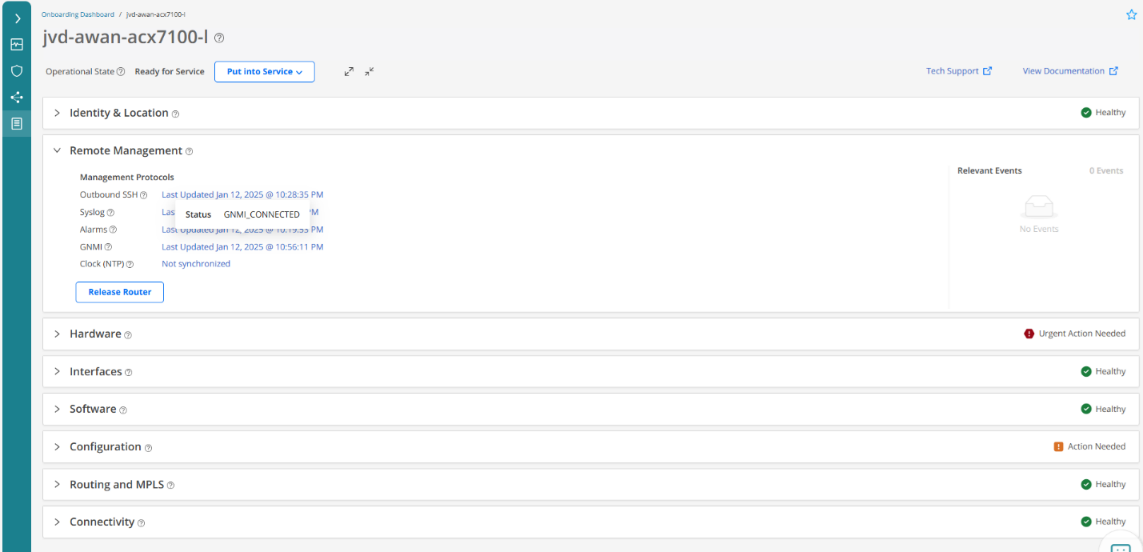This screenshot has width=1143, height=552.
Task: Click the Urgent Action Needed red icon
Action: pos(1029,333)
